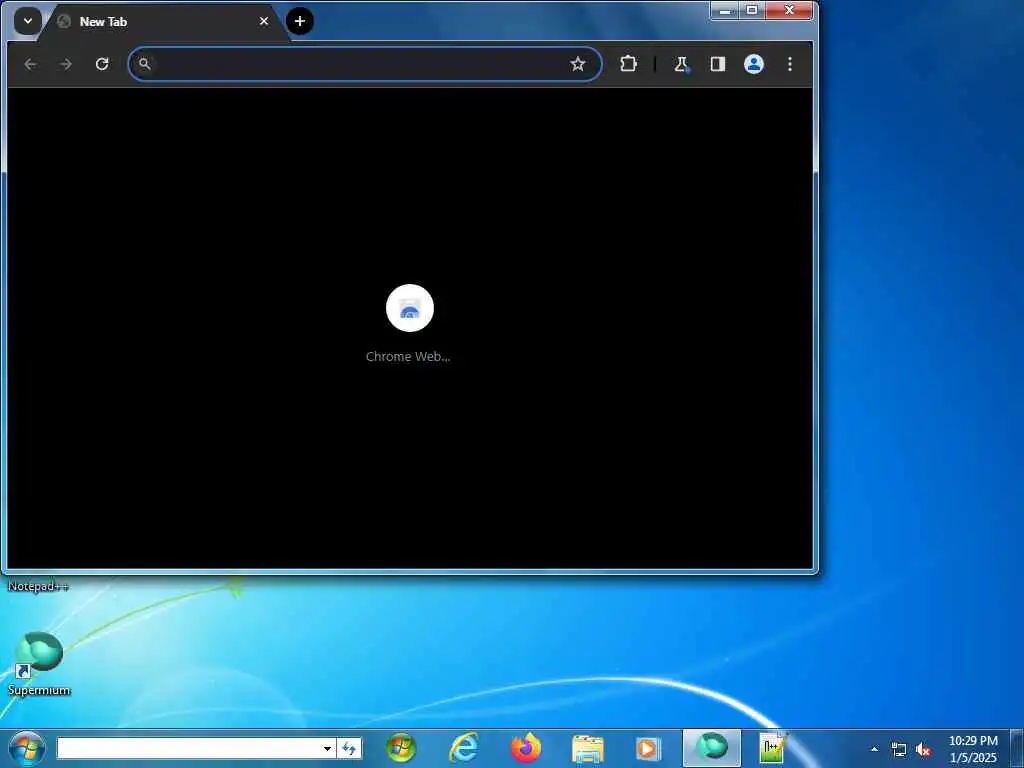Open the Extensions puzzle icon

(628, 64)
